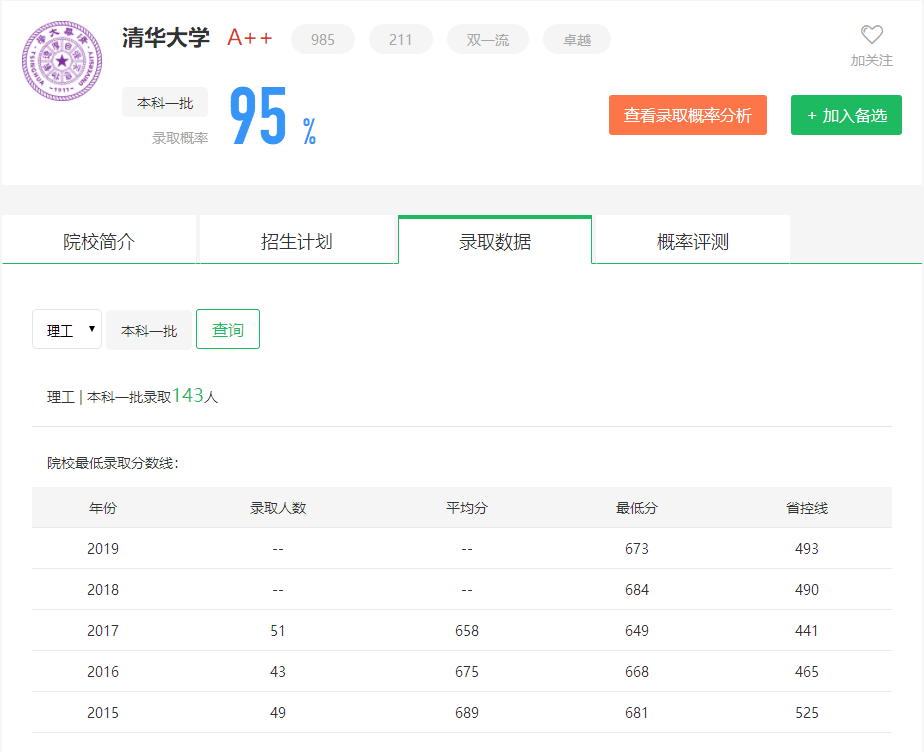The height and width of the screenshot is (752, 924).
Task: Click the A++ rating
Action: [250, 38]
